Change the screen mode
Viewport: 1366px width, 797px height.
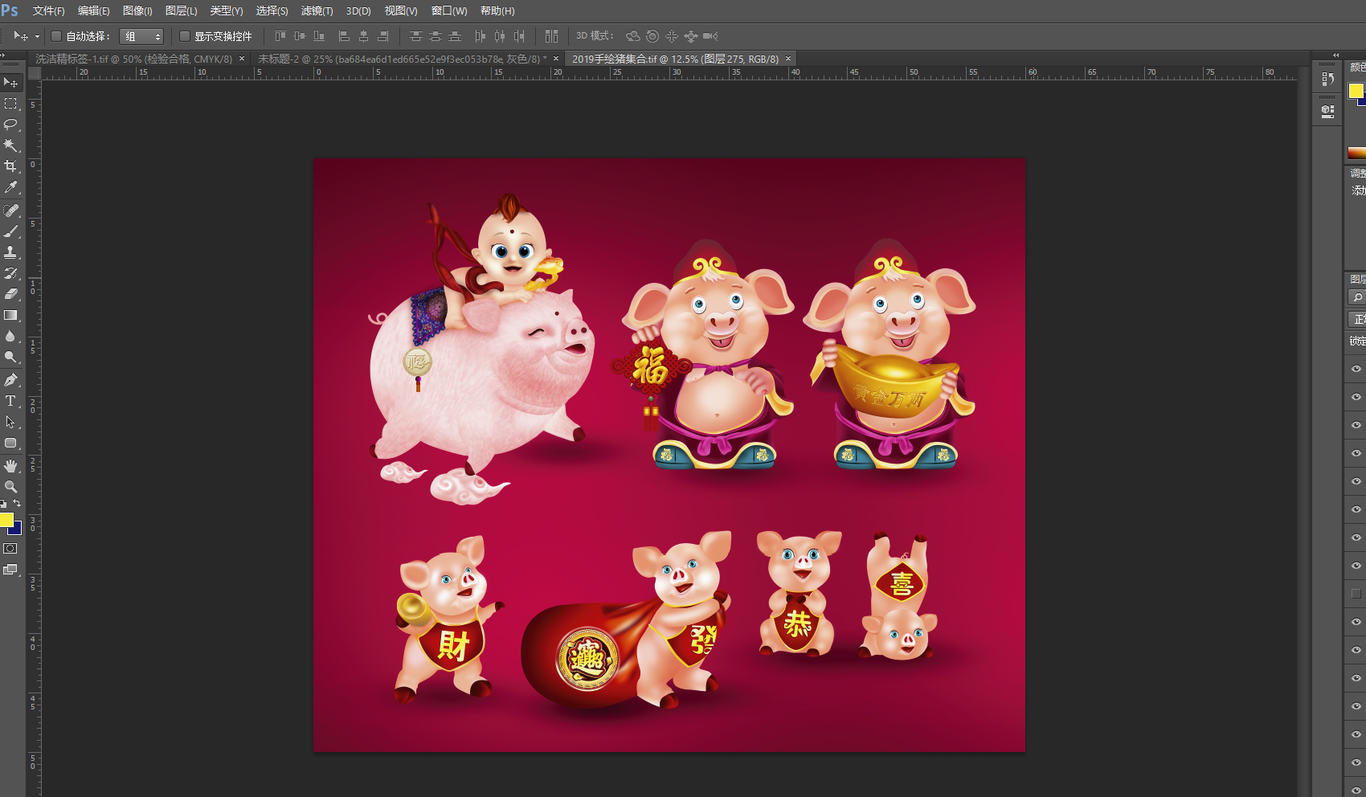(x=11, y=570)
